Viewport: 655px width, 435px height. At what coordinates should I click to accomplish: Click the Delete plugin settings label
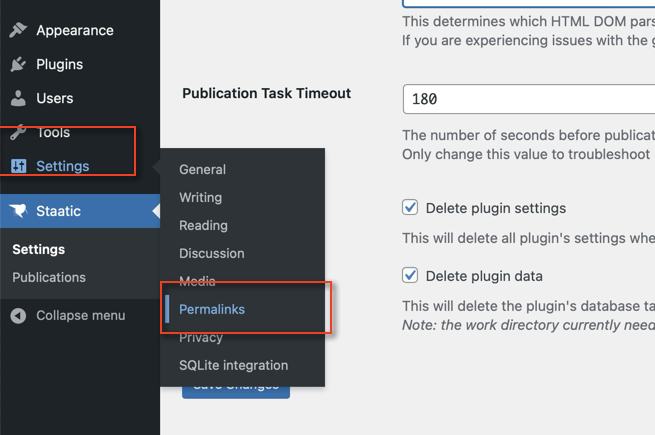click(x=496, y=208)
